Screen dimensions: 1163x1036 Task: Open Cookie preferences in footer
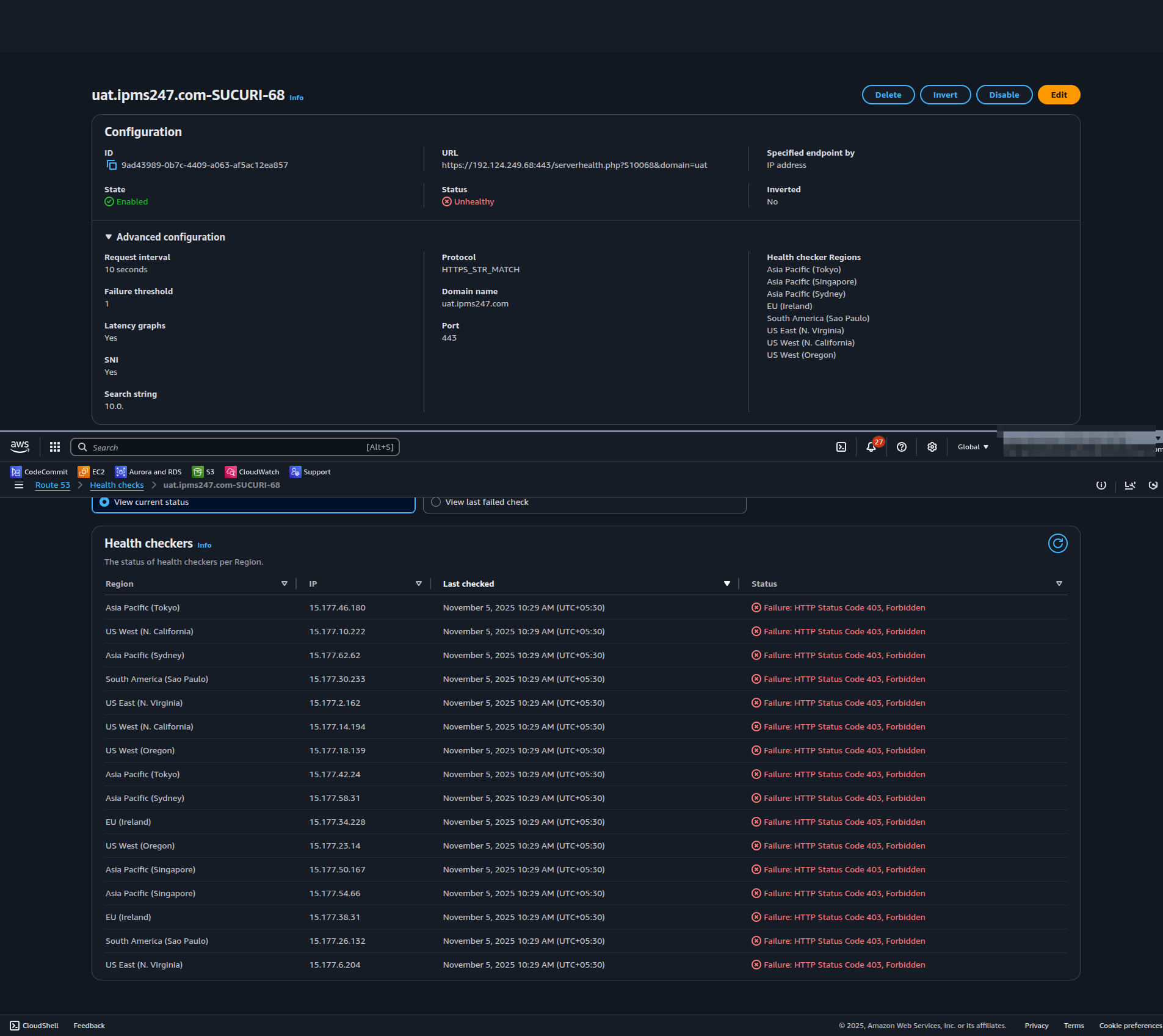click(x=1131, y=1026)
